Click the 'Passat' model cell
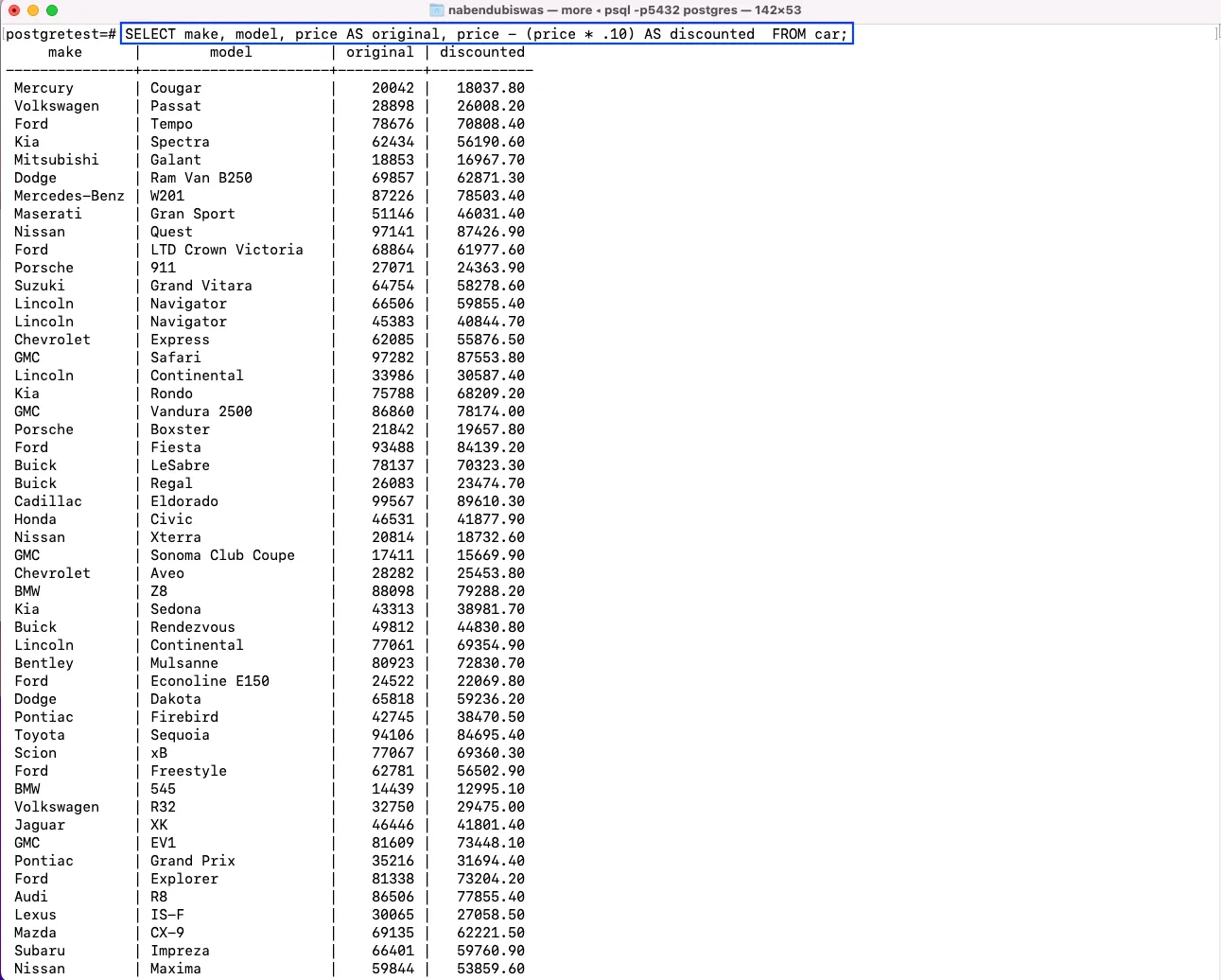This screenshot has height=980, width=1221. (176, 106)
